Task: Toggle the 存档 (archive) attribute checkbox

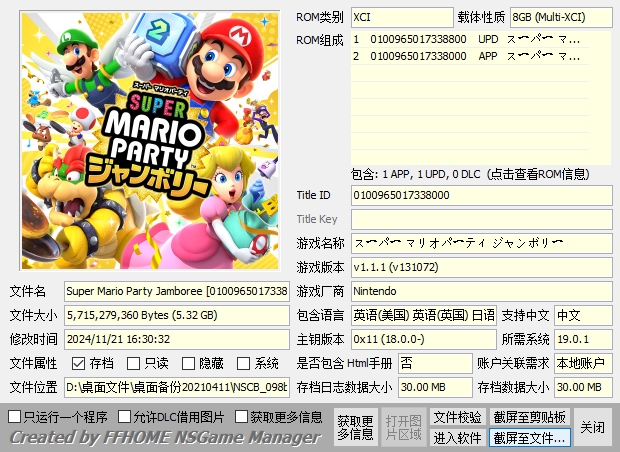Action: click(x=79, y=364)
